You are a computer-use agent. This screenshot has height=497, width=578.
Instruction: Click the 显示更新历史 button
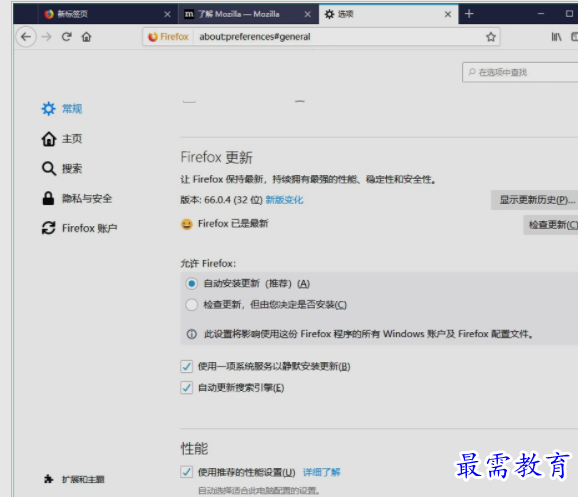[x=534, y=200]
